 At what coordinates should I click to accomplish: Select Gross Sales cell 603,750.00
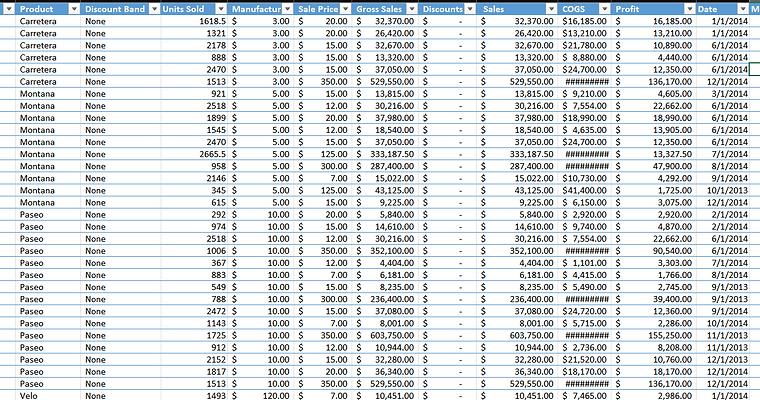[x=385, y=336]
